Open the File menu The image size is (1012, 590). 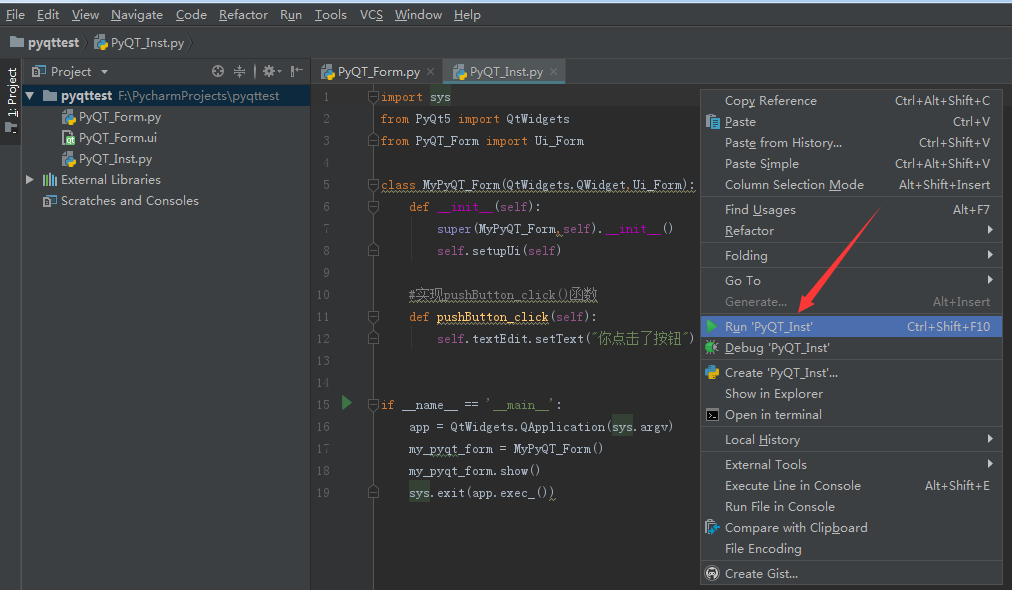pos(15,14)
